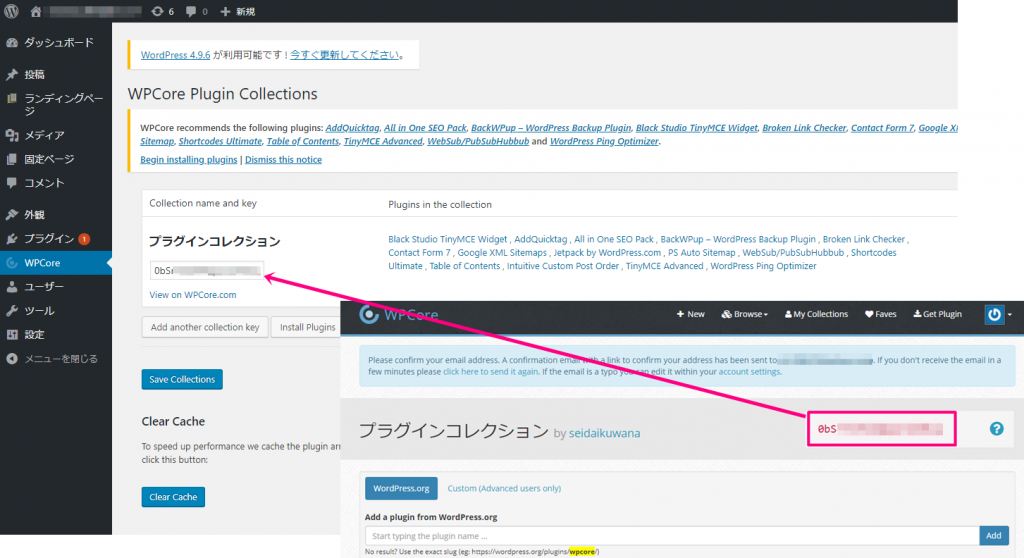Open the seidaikuwana author link

[x=604, y=433]
